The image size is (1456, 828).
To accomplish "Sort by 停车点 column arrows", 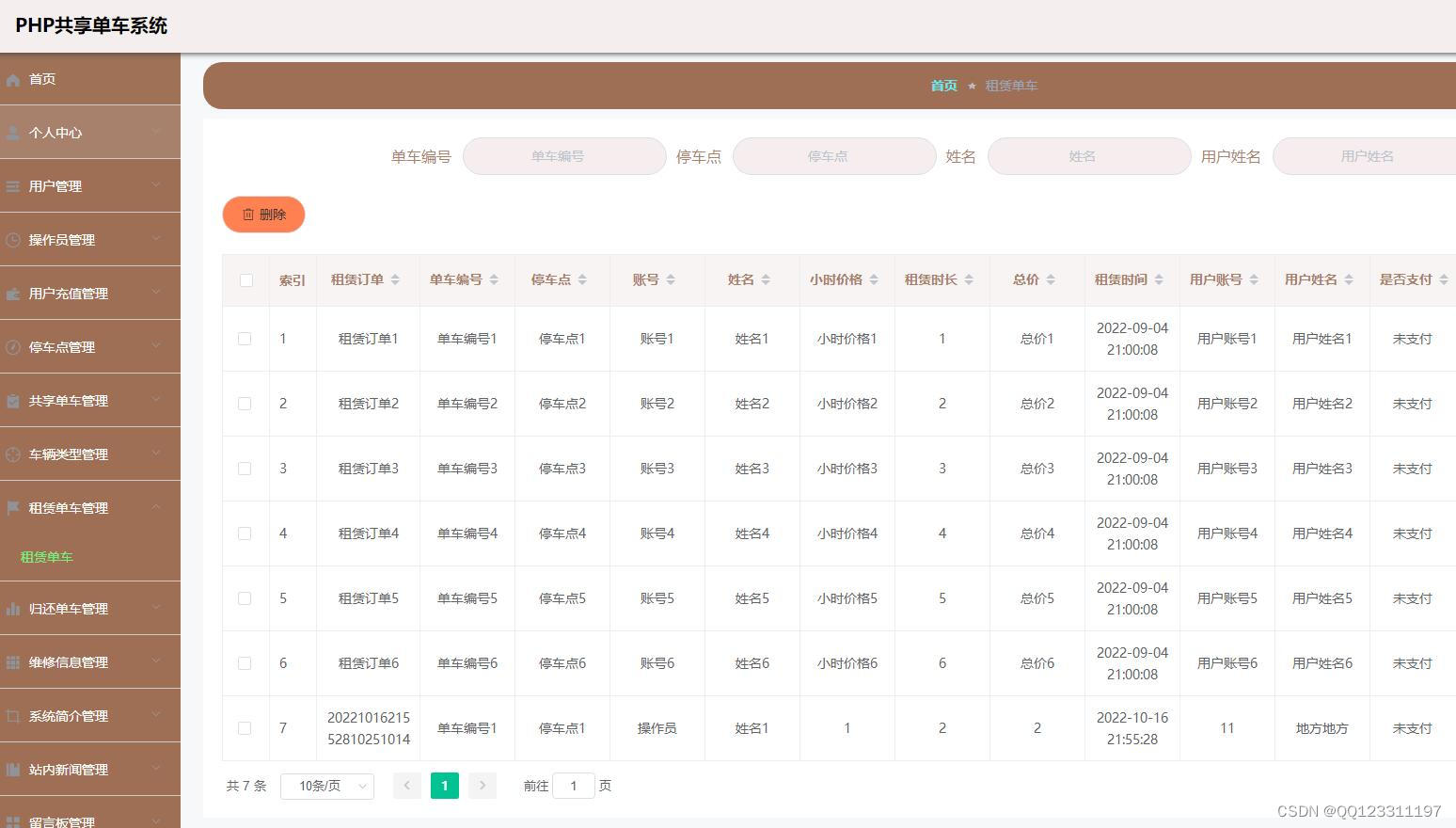I will (582, 279).
